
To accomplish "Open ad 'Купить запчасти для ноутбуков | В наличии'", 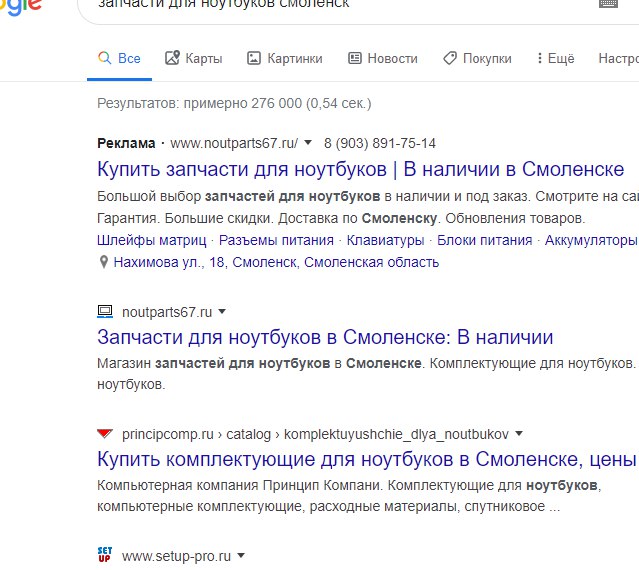I will point(361,169).
